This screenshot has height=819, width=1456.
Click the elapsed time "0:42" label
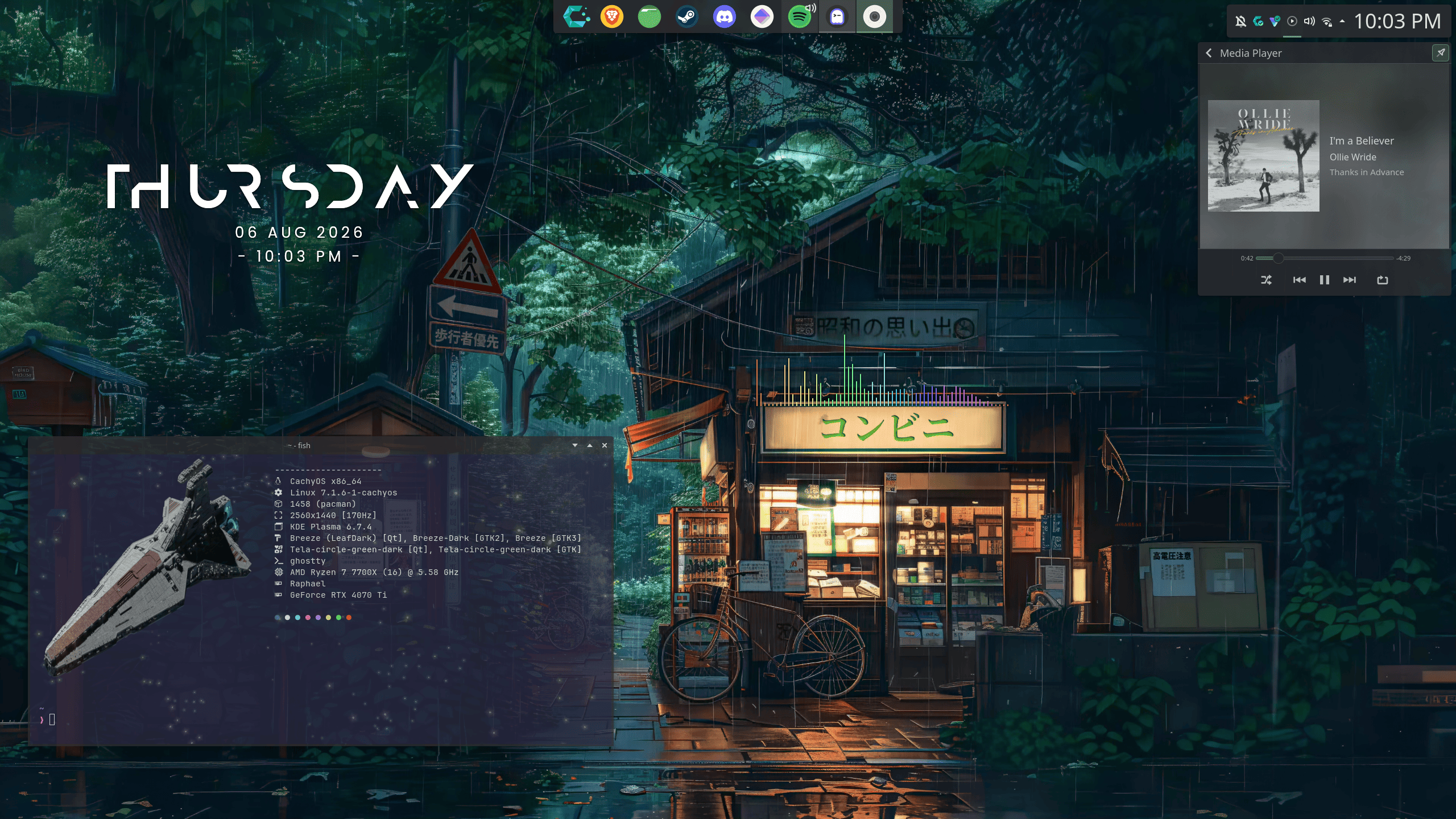tap(1247, 258)
